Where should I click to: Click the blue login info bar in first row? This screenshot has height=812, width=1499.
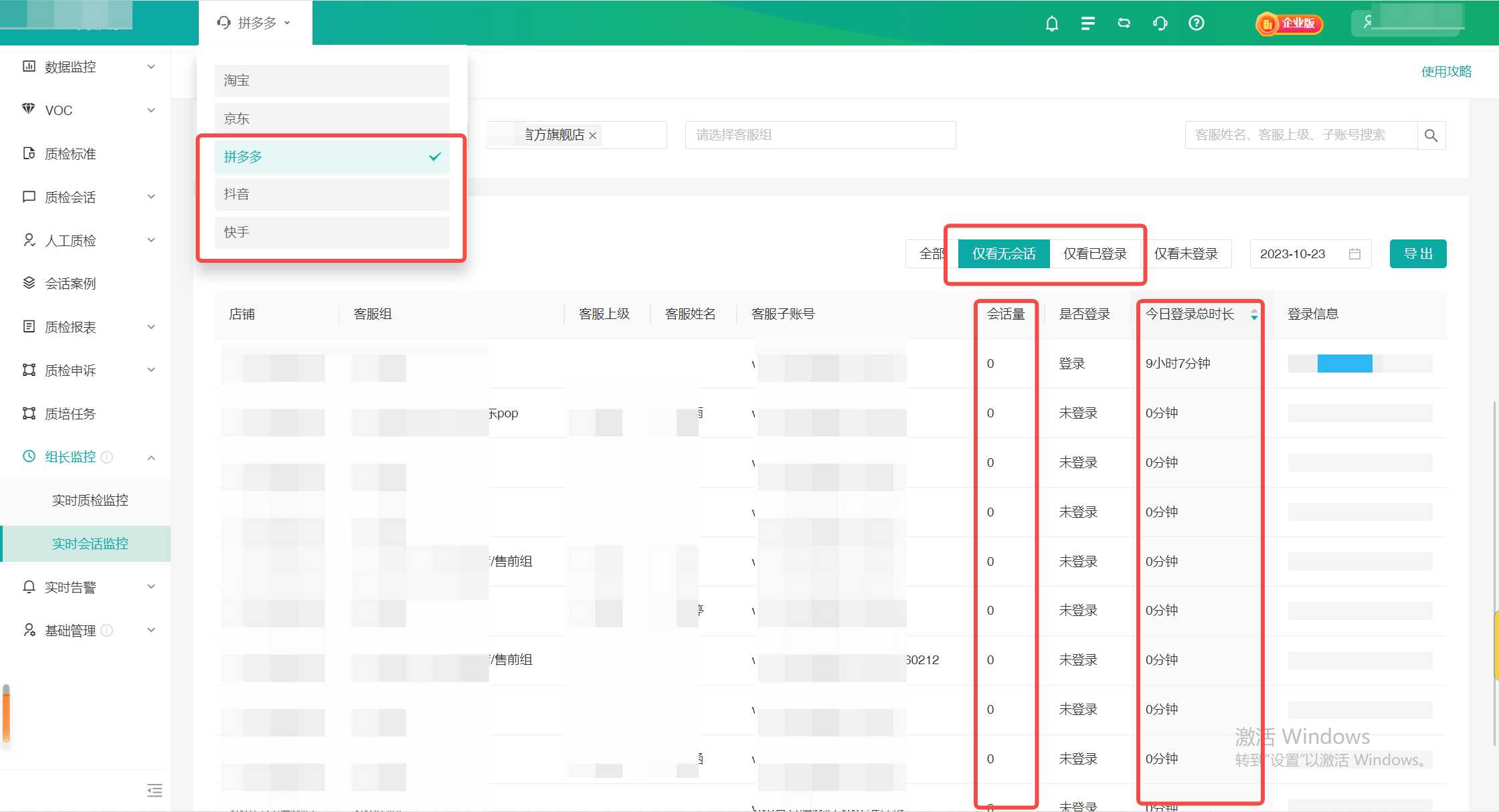(1344, 364)
